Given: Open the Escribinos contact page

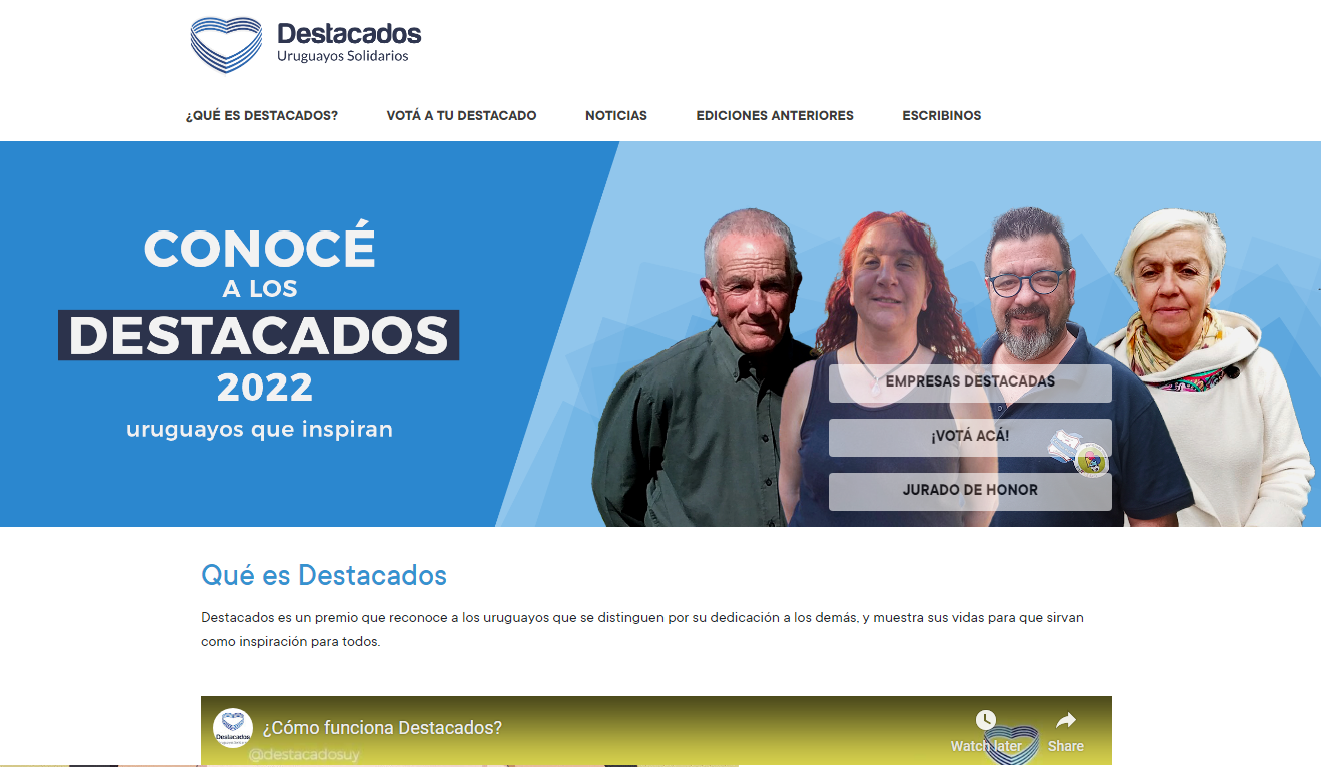Looking at the screenshot, I should pos(942,116).
